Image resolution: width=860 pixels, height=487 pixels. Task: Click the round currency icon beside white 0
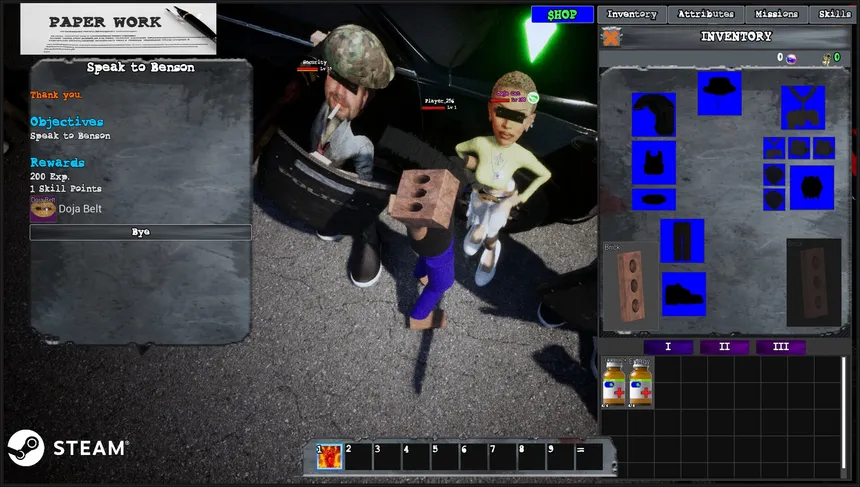click(791, 58)
